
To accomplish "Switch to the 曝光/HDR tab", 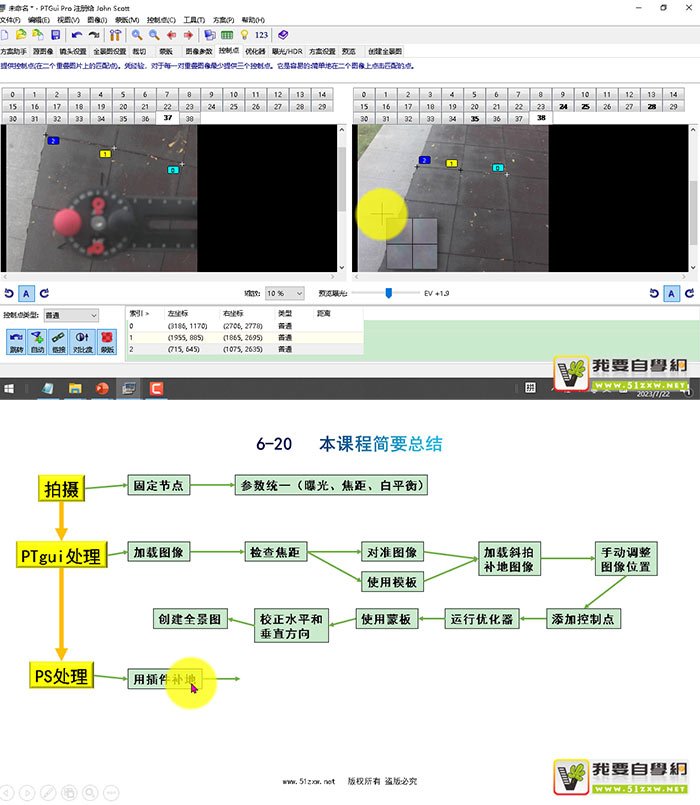I will pos(287,51).
